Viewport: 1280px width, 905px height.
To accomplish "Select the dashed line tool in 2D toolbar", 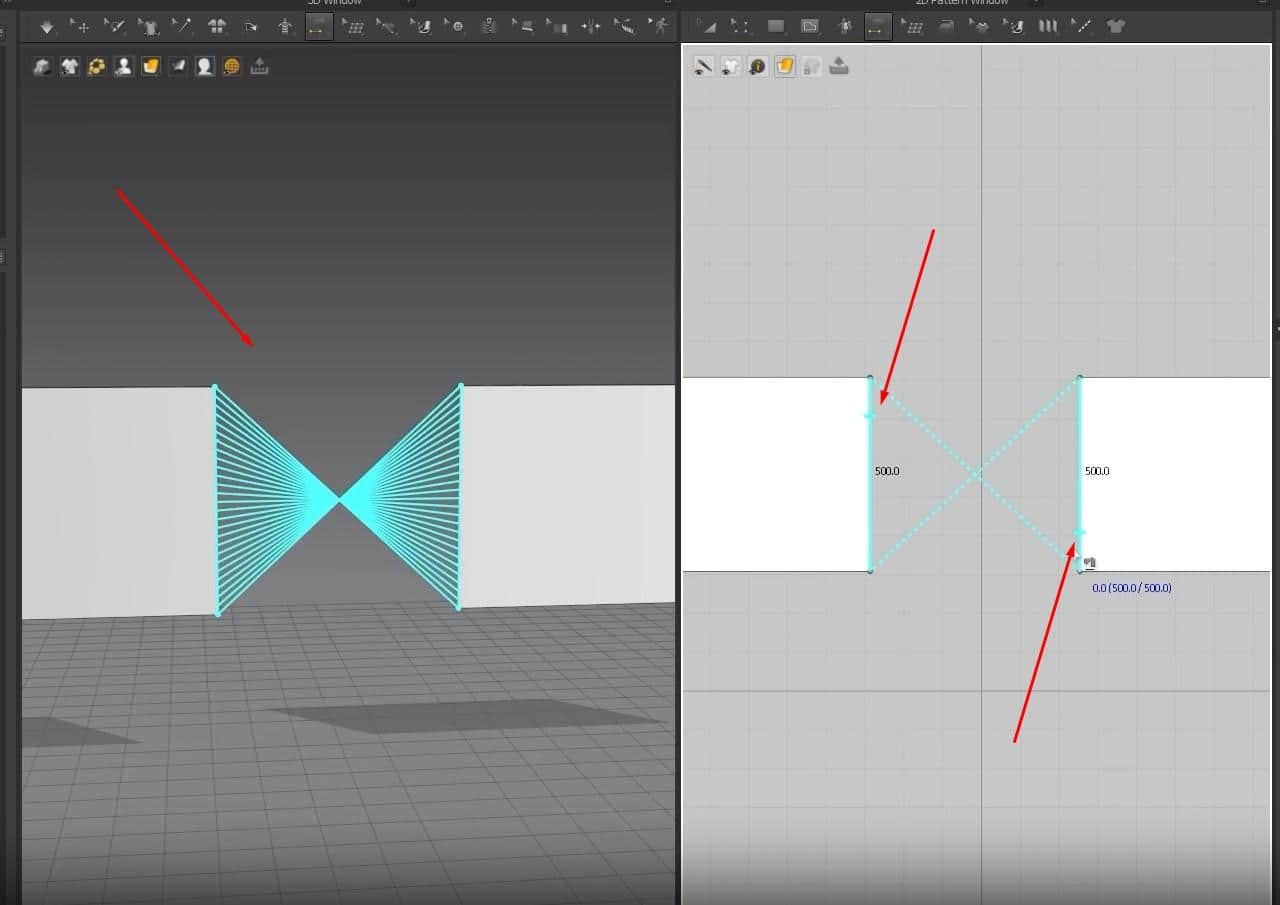I will coord(1082,27).
